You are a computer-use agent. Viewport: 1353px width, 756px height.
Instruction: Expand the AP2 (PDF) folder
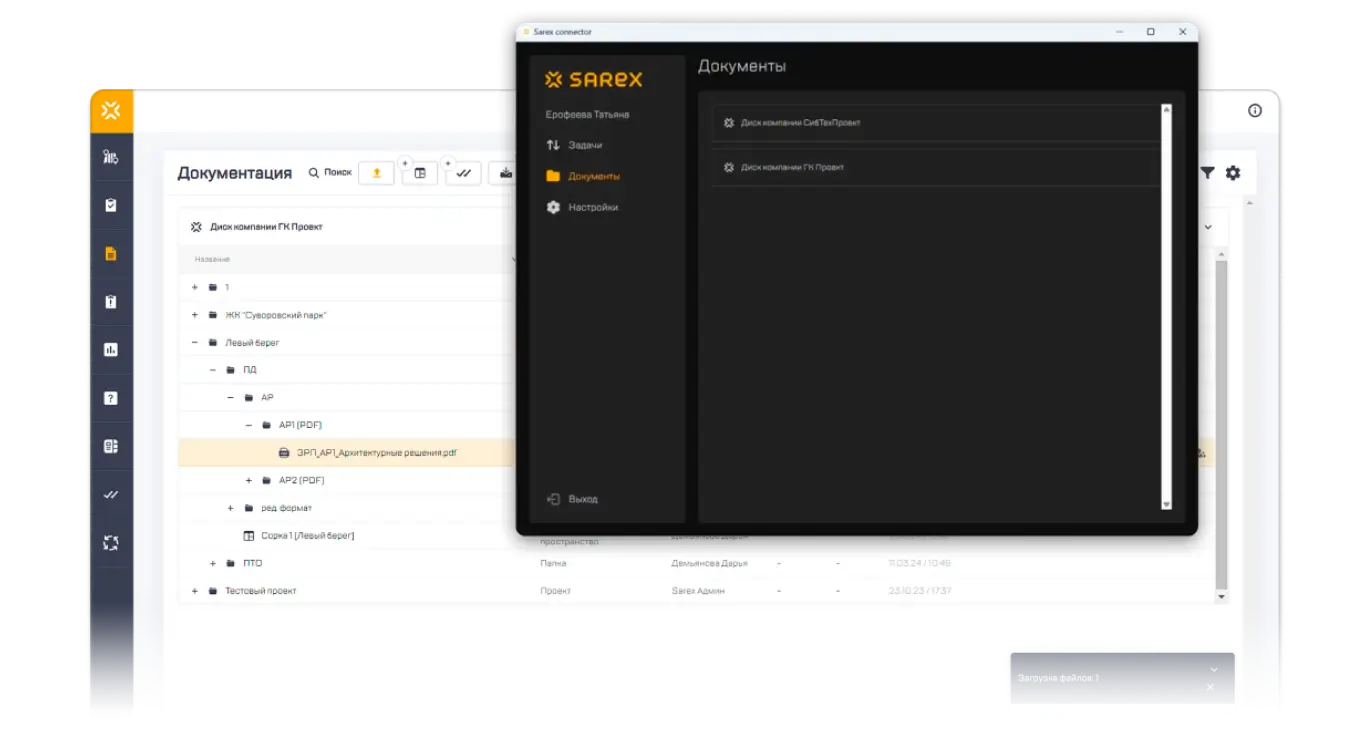pos(249,481)
